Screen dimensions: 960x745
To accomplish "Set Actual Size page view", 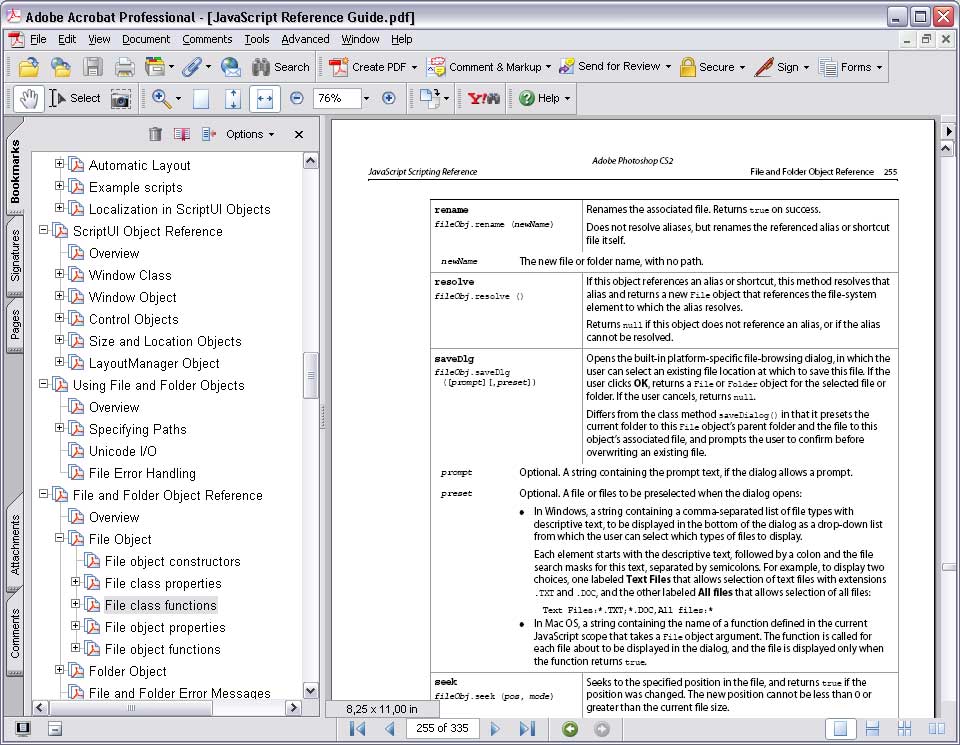I will (x=201, y=99).
